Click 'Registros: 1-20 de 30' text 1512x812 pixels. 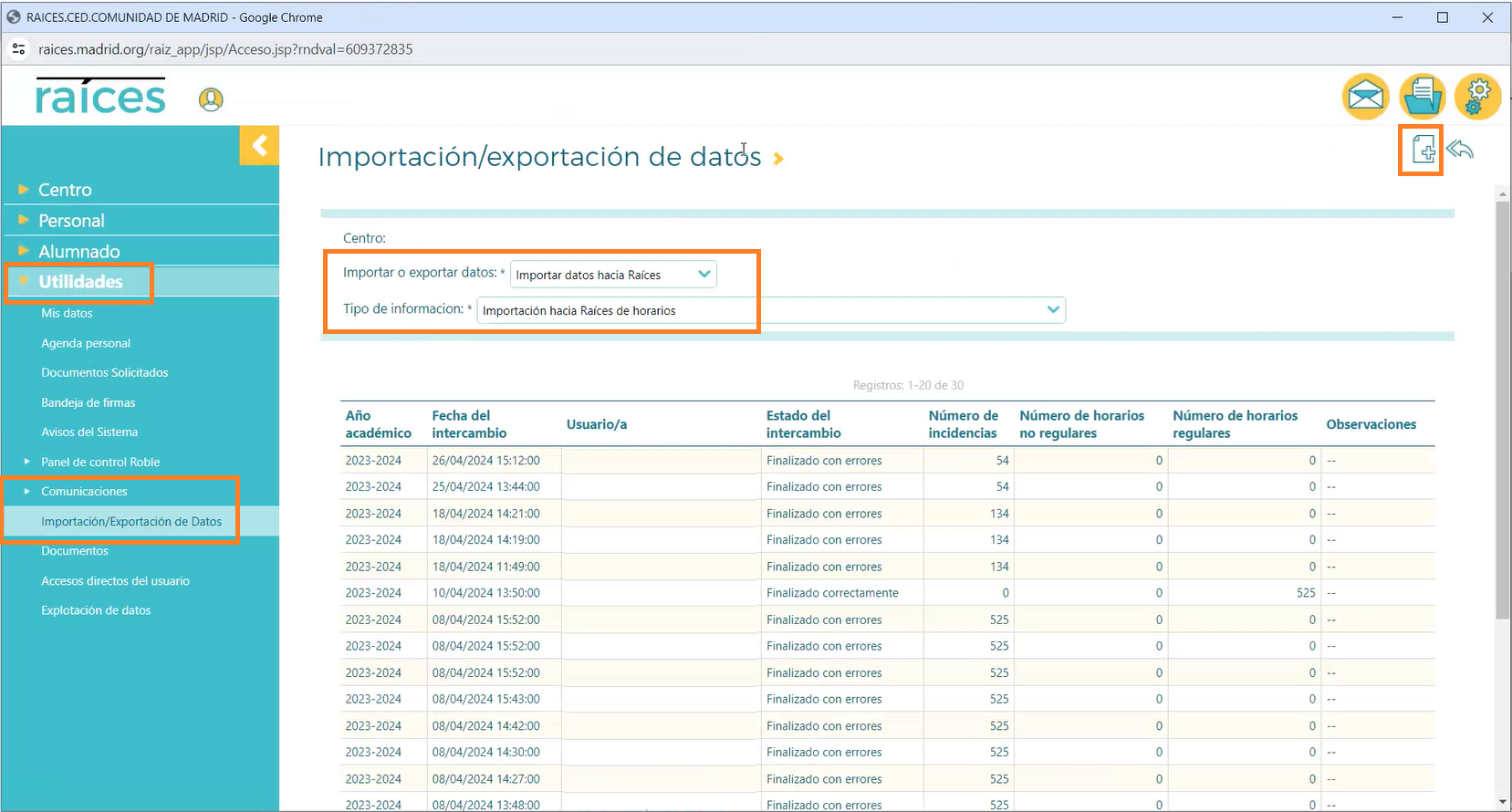908,385
